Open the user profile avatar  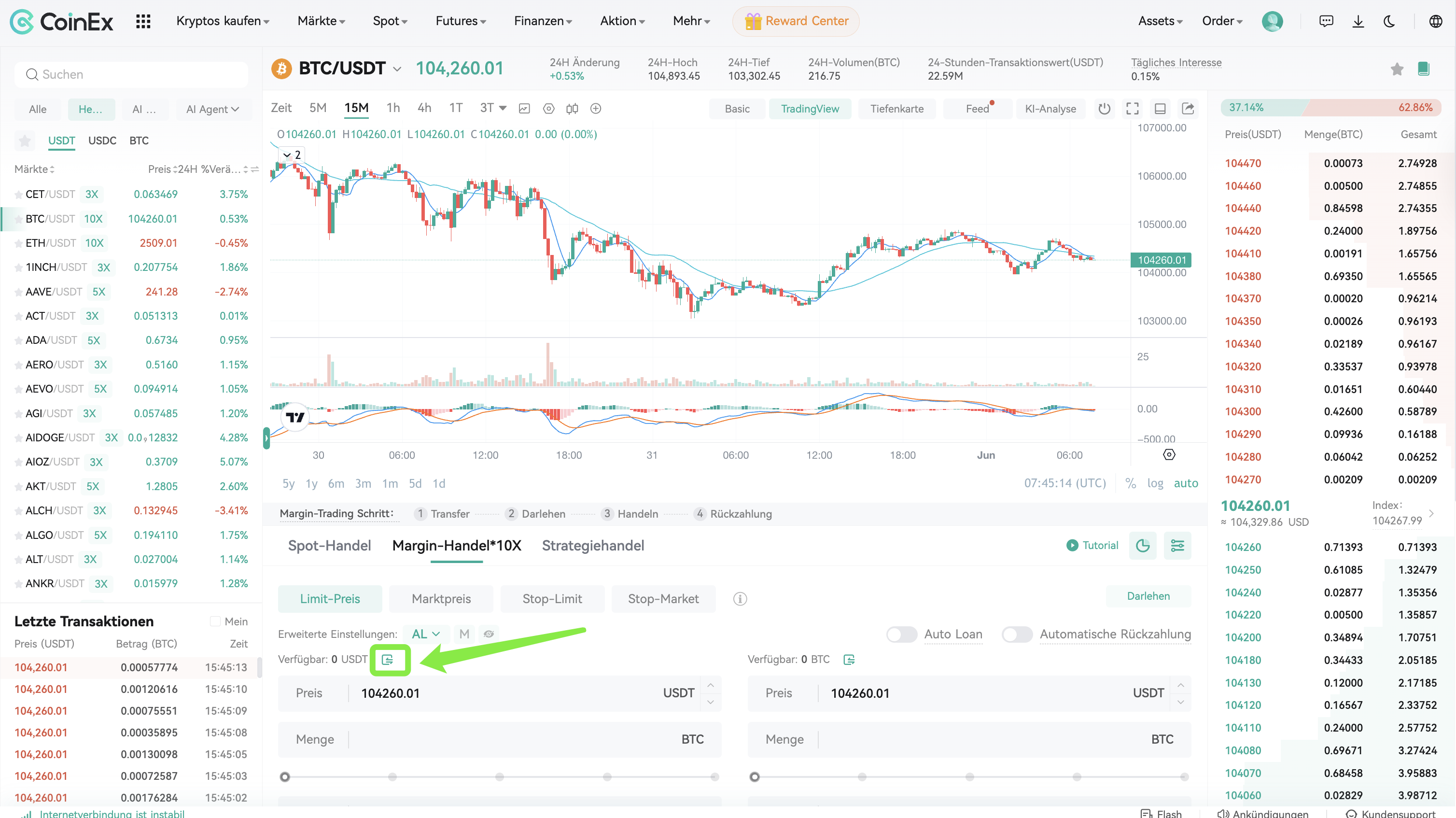(x=1272, y=21)
